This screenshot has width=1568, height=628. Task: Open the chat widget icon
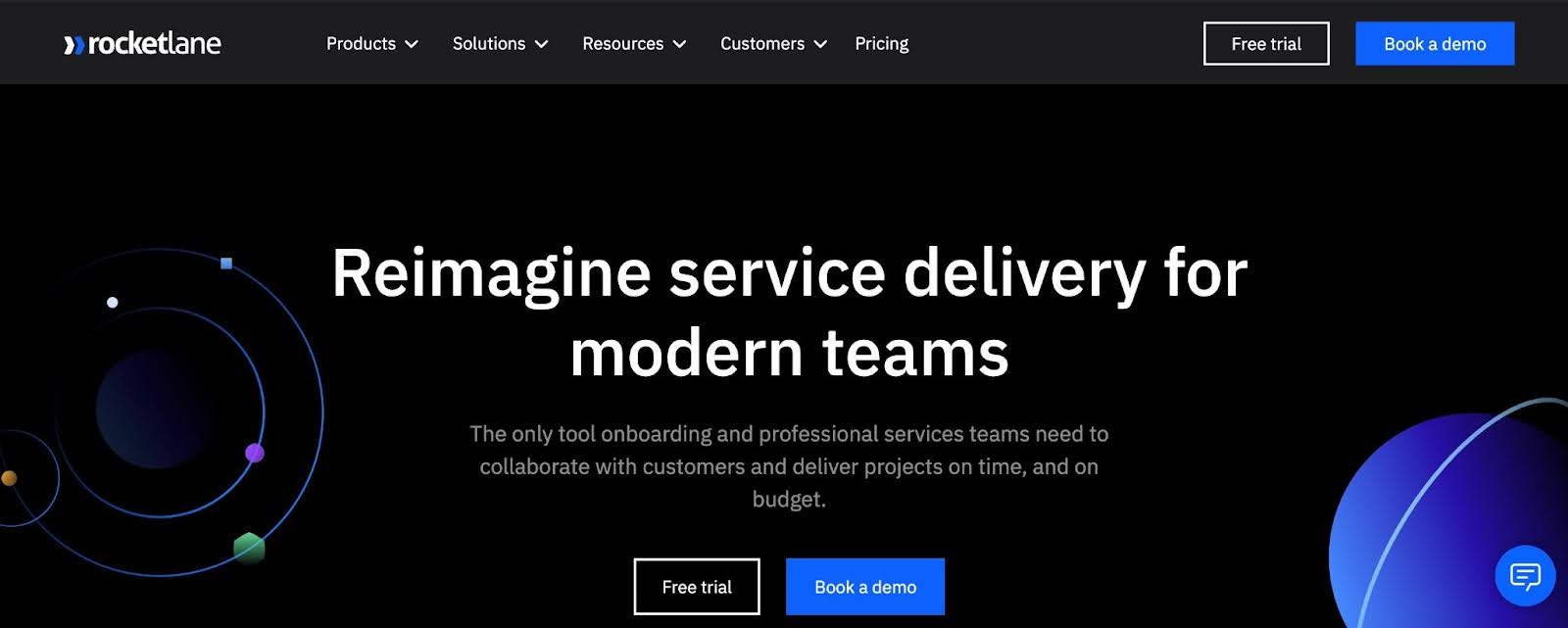click(x=1525, y=575)
